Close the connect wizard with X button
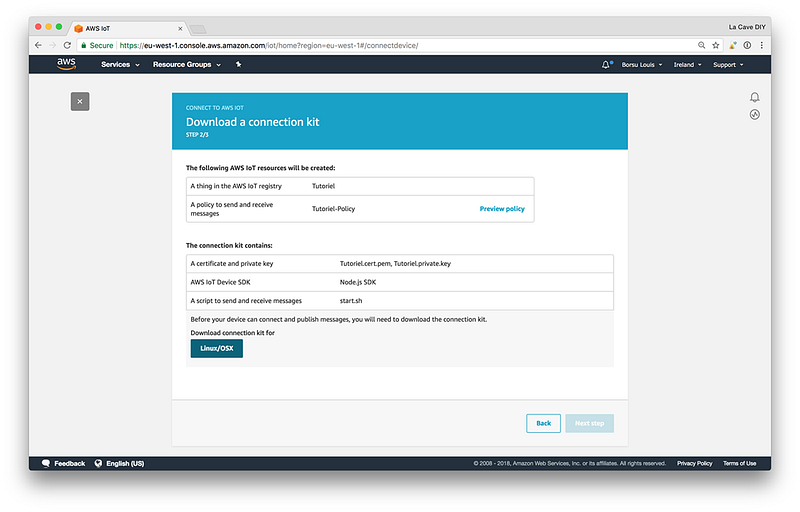 80,101
